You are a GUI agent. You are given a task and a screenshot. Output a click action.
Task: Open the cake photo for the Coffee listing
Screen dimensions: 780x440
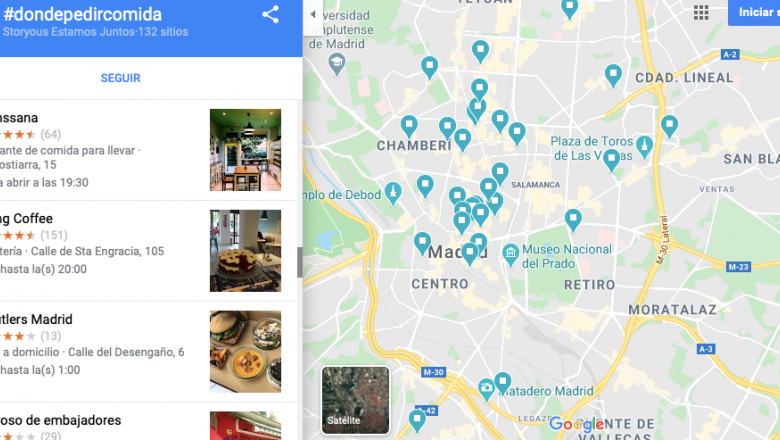pos(245,251)
